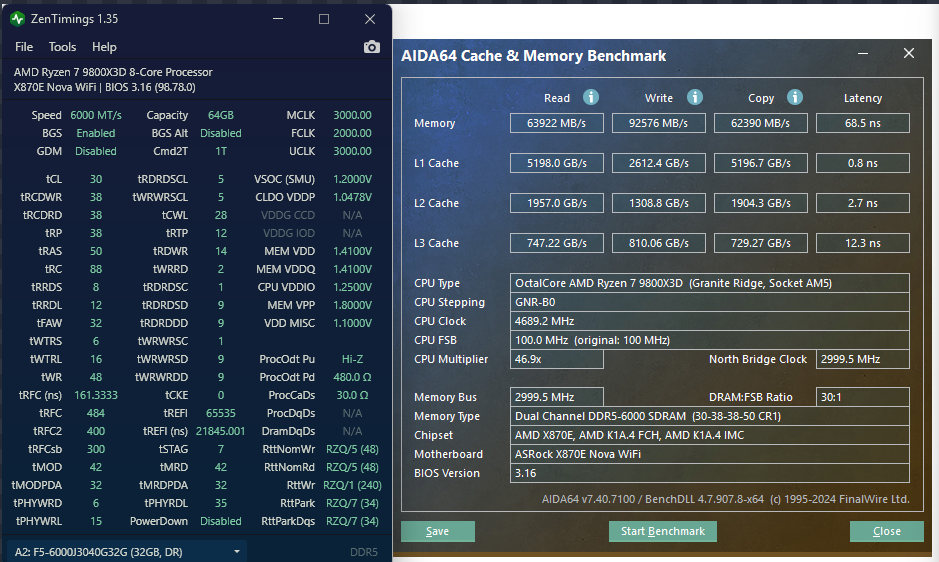Click the CPU Type value field
Viewport: 939px width, 562px height.
(x=710, y=283)
